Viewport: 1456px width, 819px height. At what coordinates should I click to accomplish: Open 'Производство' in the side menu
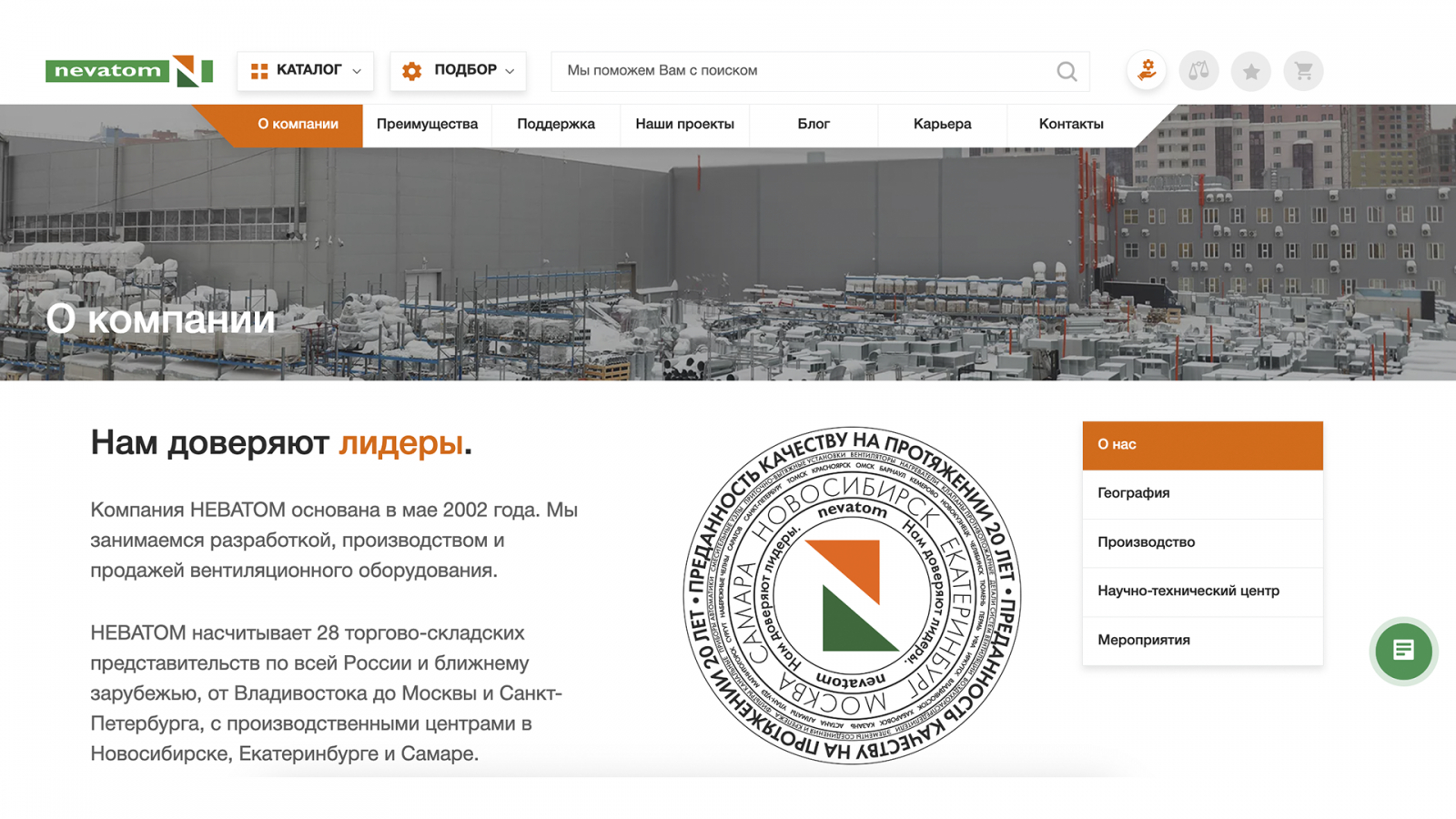(1202, 543)
